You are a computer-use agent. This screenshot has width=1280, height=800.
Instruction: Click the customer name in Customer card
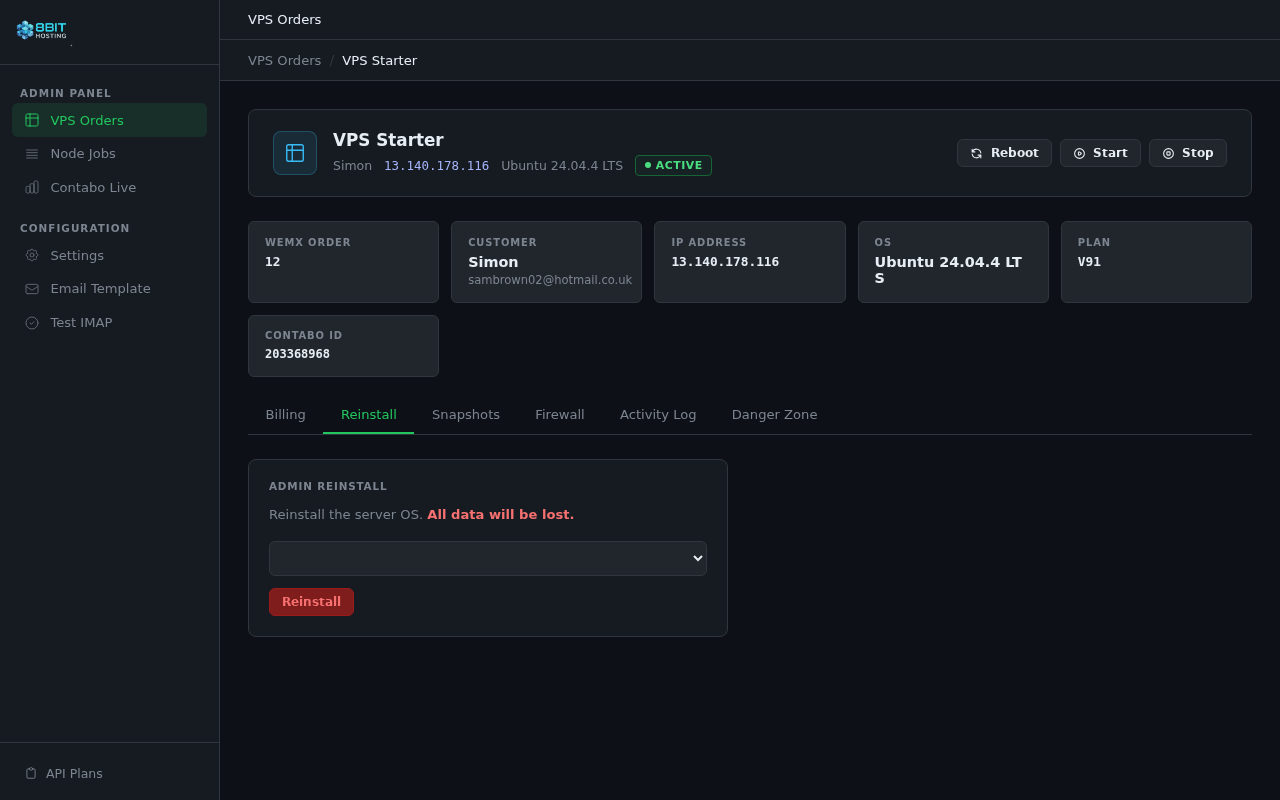click(x=493, y=262)
